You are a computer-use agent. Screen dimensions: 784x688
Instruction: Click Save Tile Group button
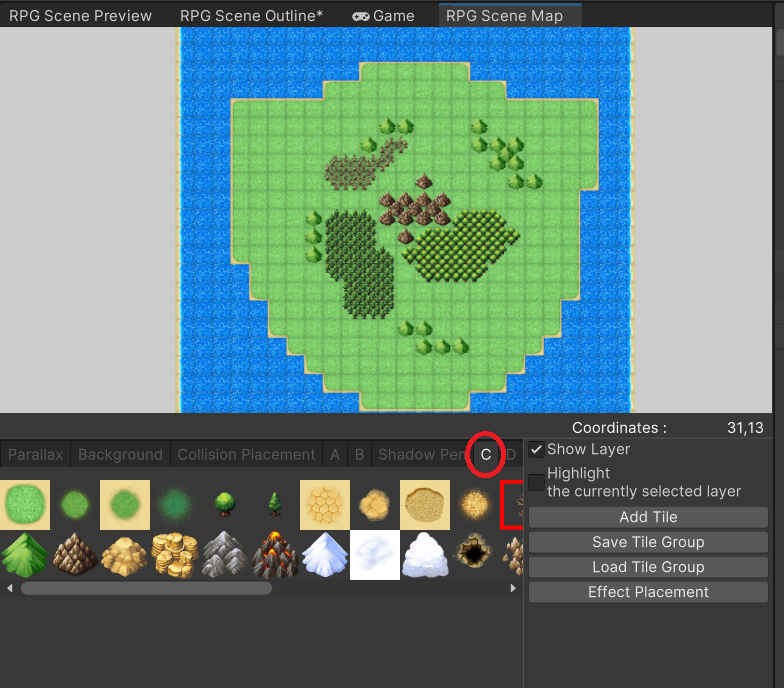(648, 542)
